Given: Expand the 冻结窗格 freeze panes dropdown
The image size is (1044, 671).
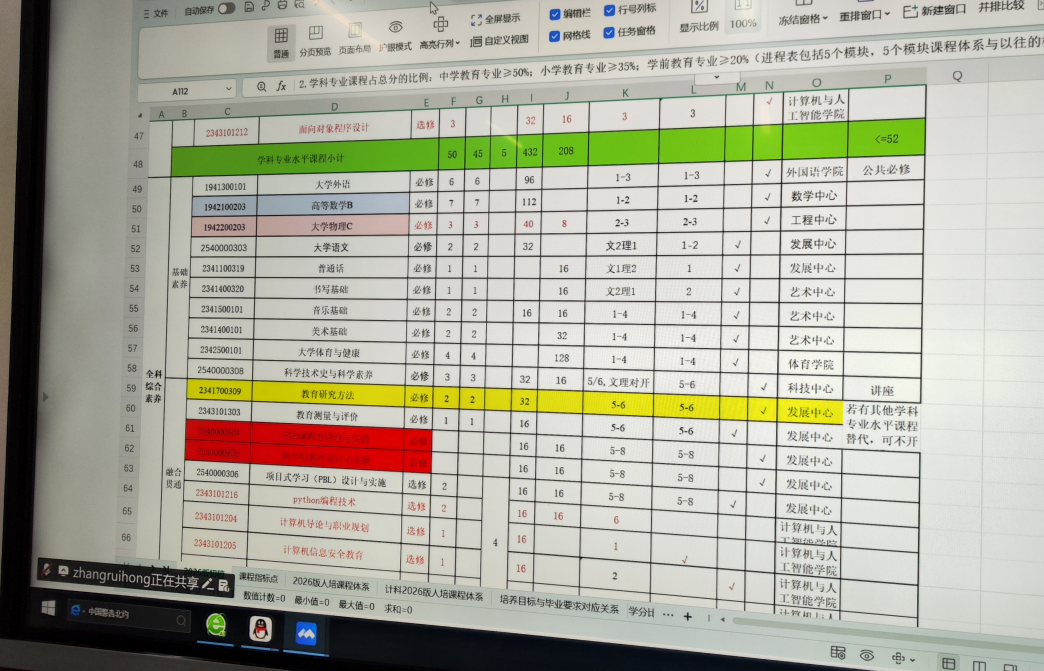Looking at the screenshot, I should (x=804, y=18).
